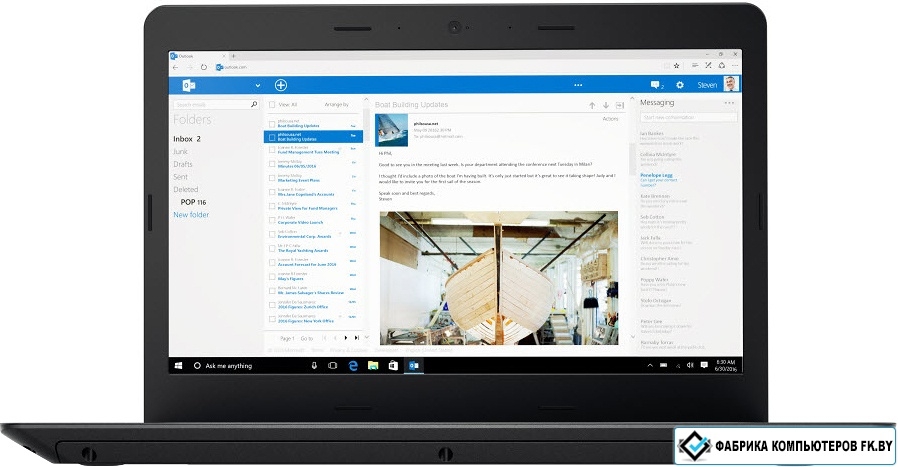Go back with the browser back arrow
Viewport: 898px width, 467px height.
[x=176, y=67]
